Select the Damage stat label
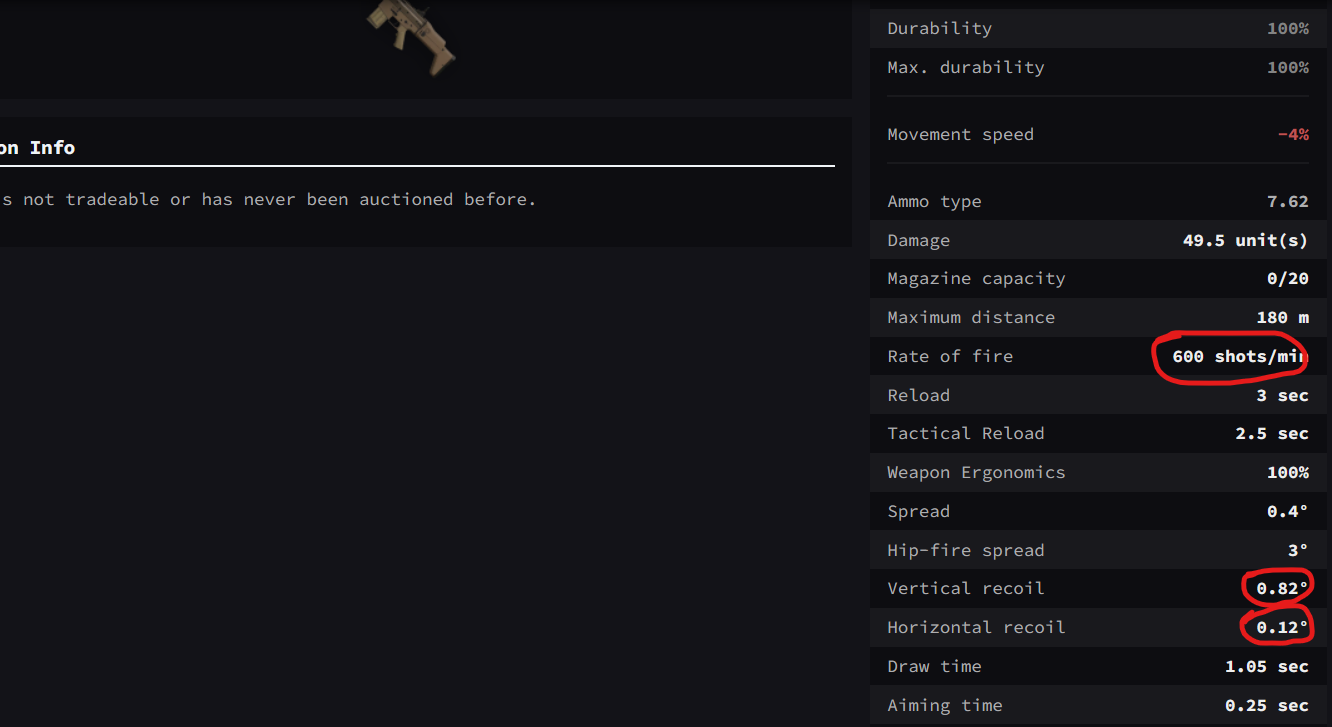Image resolution: width=1332 pixels, height=727 pixels. [x=918, y=241]
